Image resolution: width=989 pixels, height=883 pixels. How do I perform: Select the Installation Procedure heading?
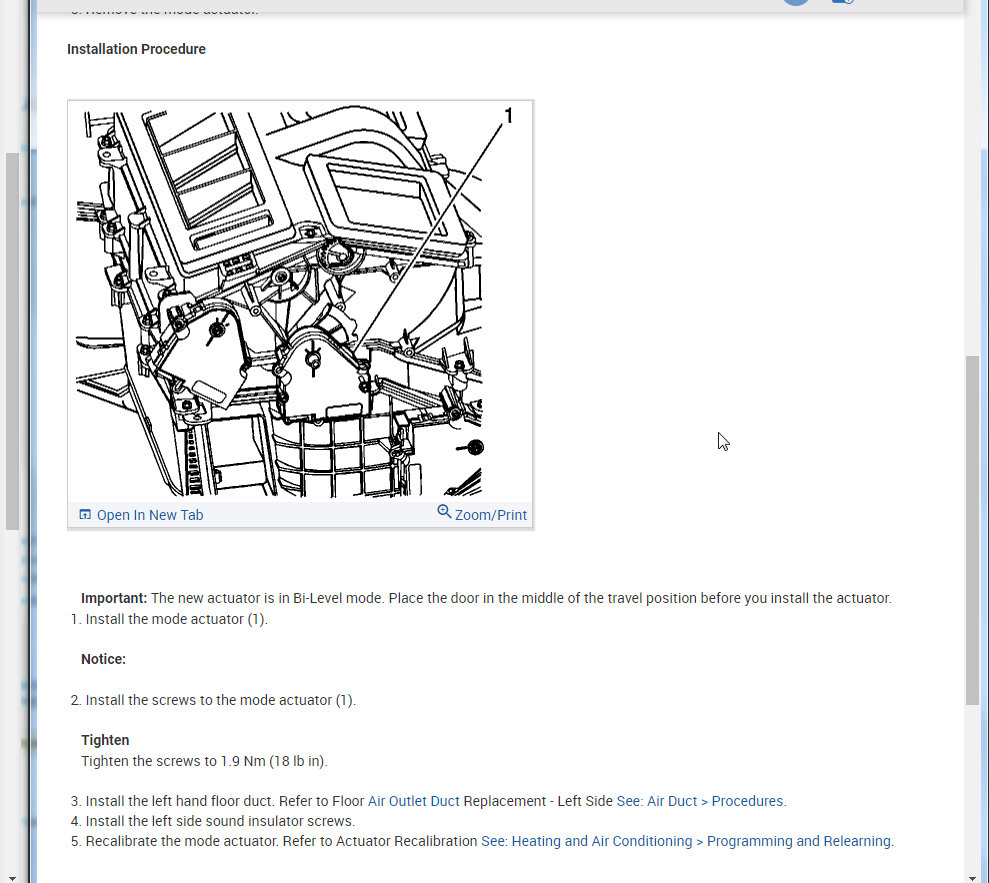pos(136,49)
